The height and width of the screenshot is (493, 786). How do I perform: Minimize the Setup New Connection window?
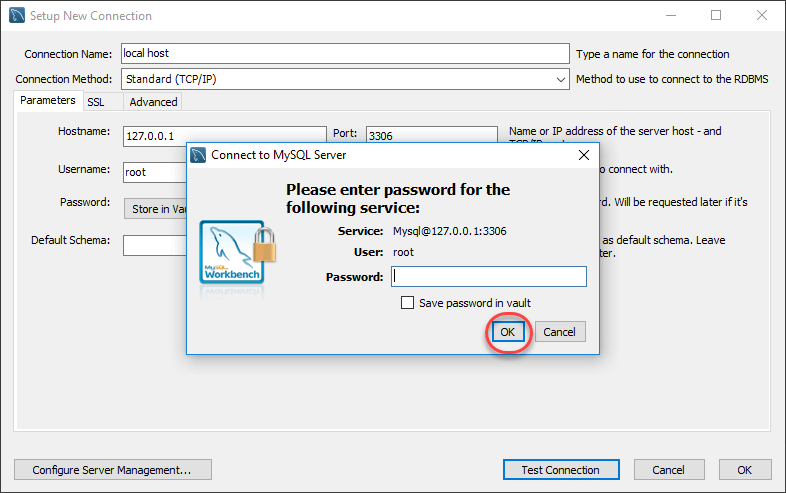pyautogui.click(x=670, y=16)
